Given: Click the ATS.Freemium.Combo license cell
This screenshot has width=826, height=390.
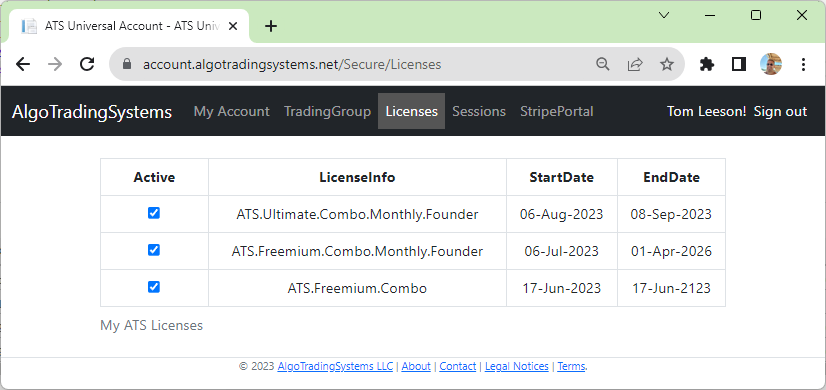Looking at the screenshot, I should (x=357, y=288).
